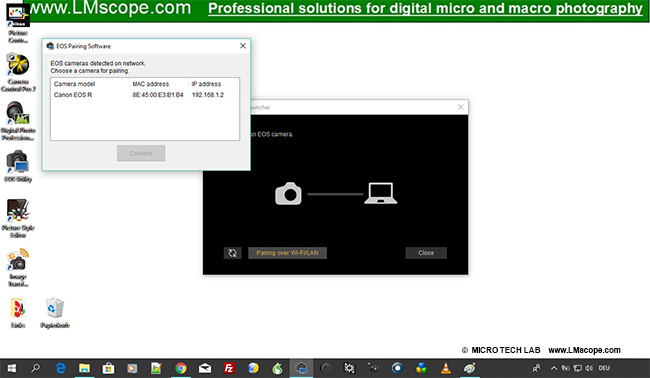This screenshot has height=378, width=650.
Task: Select the Canon EOS R camera row
Action: point(145,95)
